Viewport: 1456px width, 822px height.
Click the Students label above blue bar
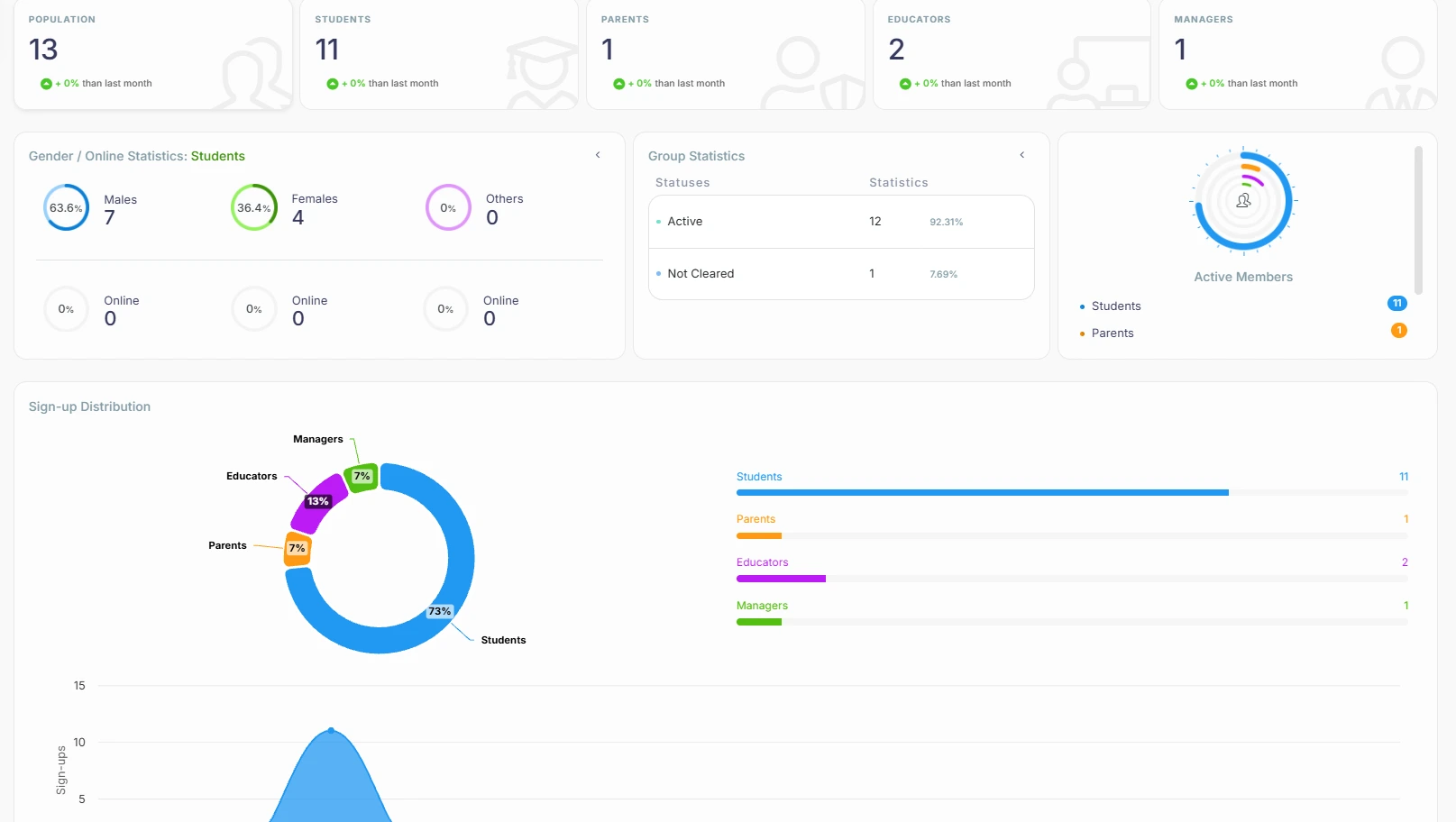[x=759, y=477]
